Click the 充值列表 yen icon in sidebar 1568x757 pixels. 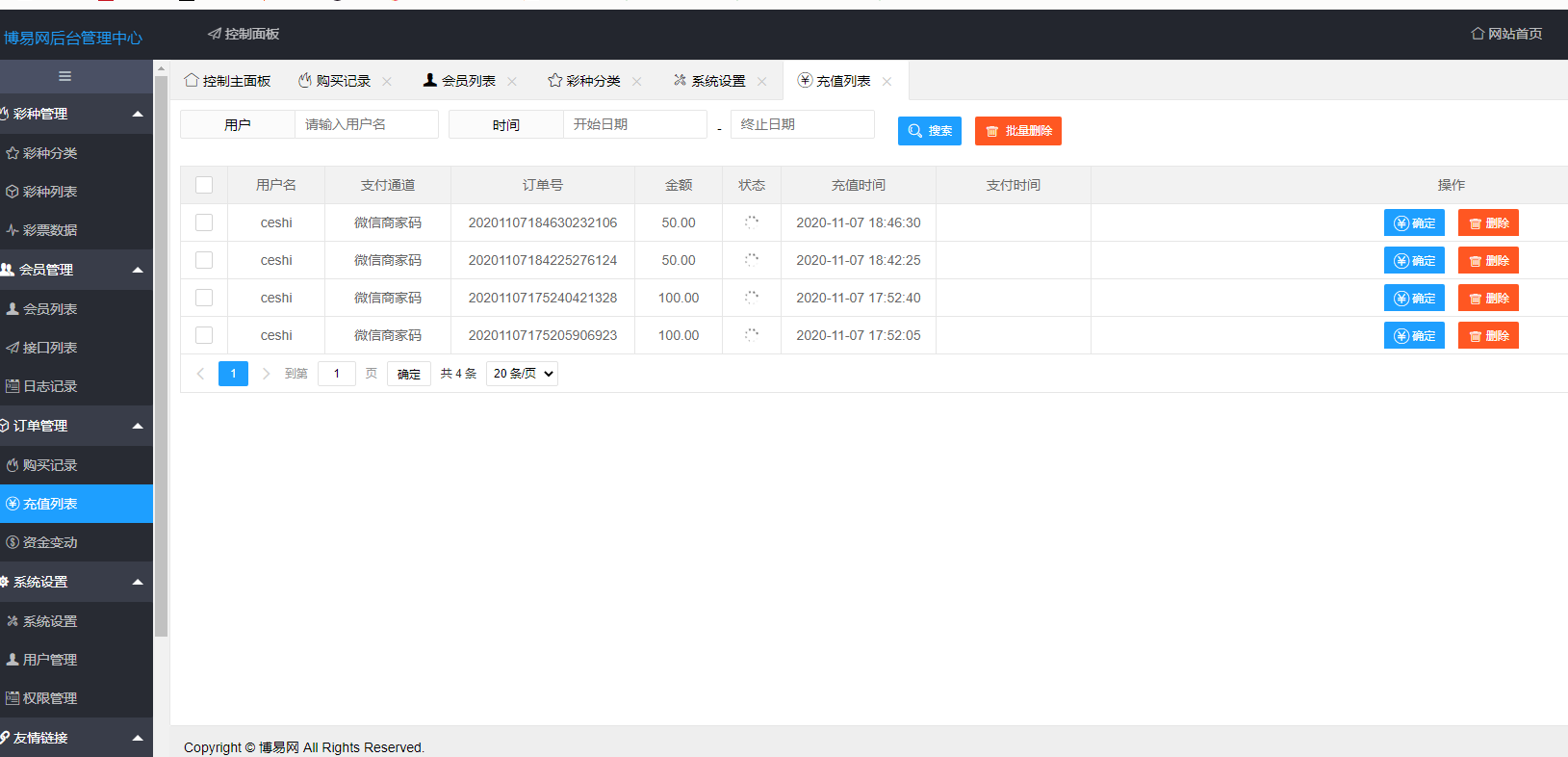point(13,504)
